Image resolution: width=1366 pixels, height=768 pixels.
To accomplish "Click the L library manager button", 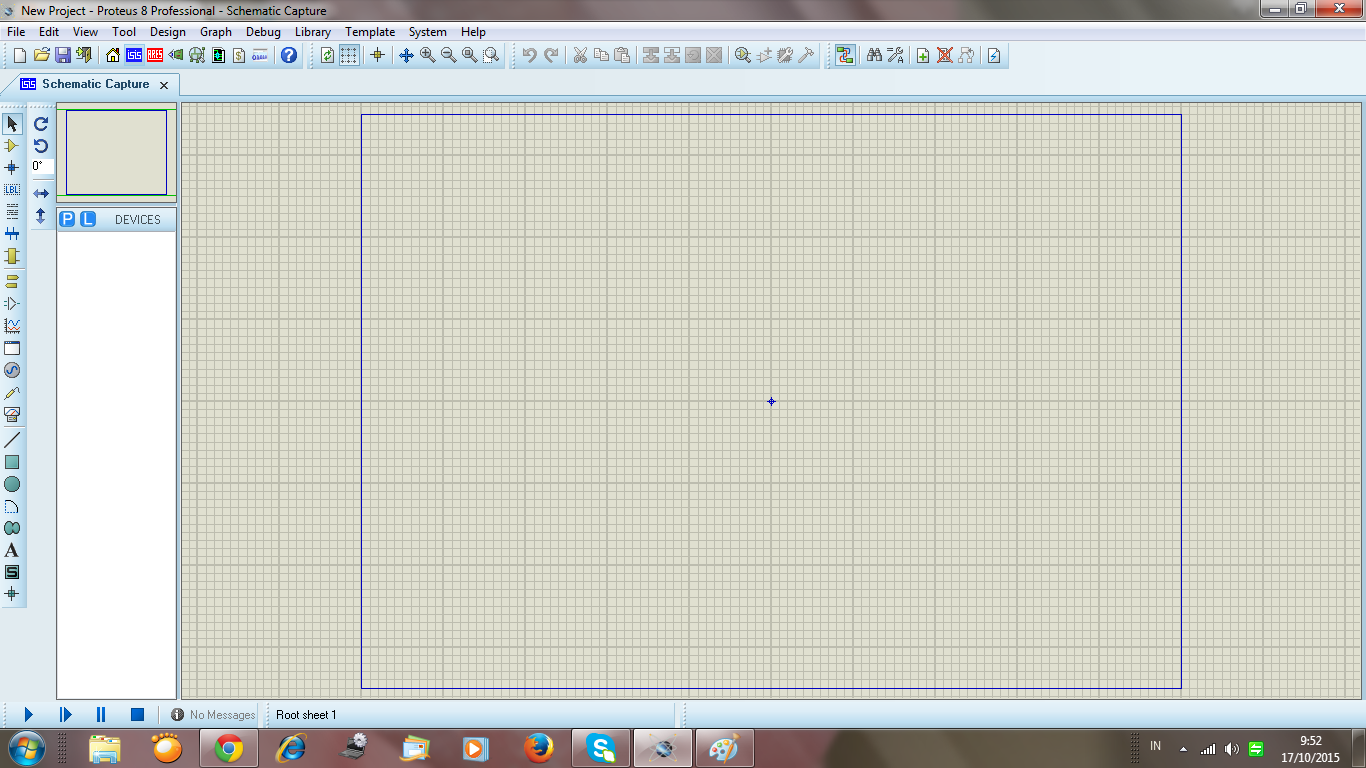I will [88, 219].
